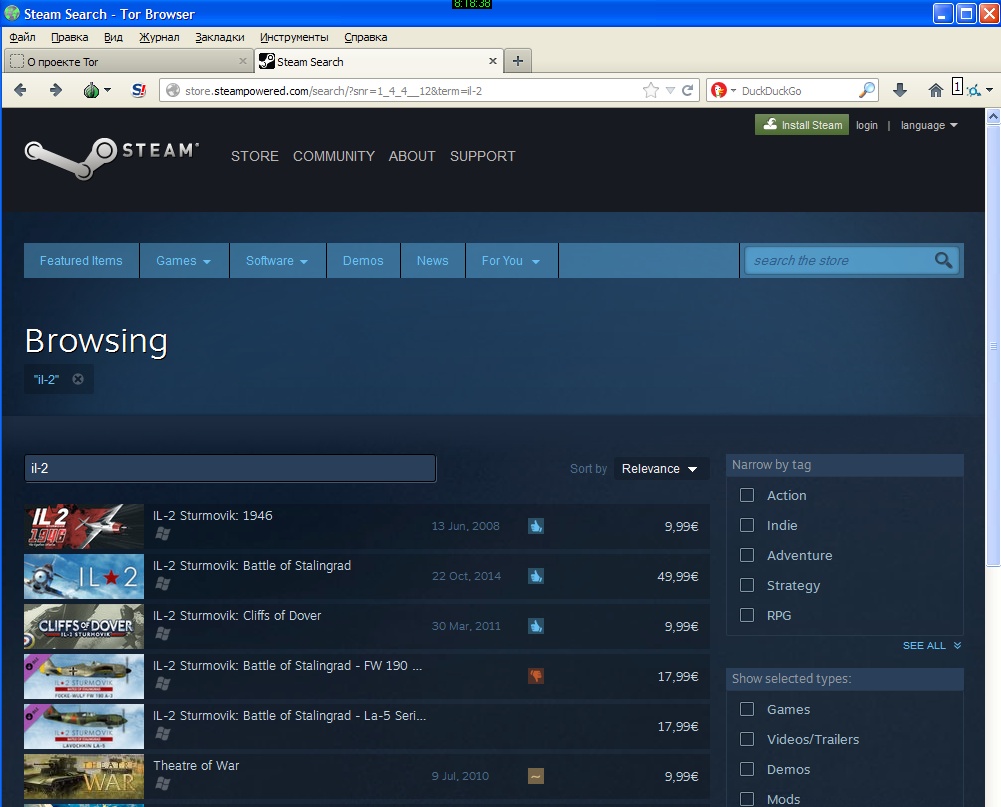This screenshot has width=1001, height=807.
Task: Open a new tab with the plus button
Action: [x=518, y=61]
